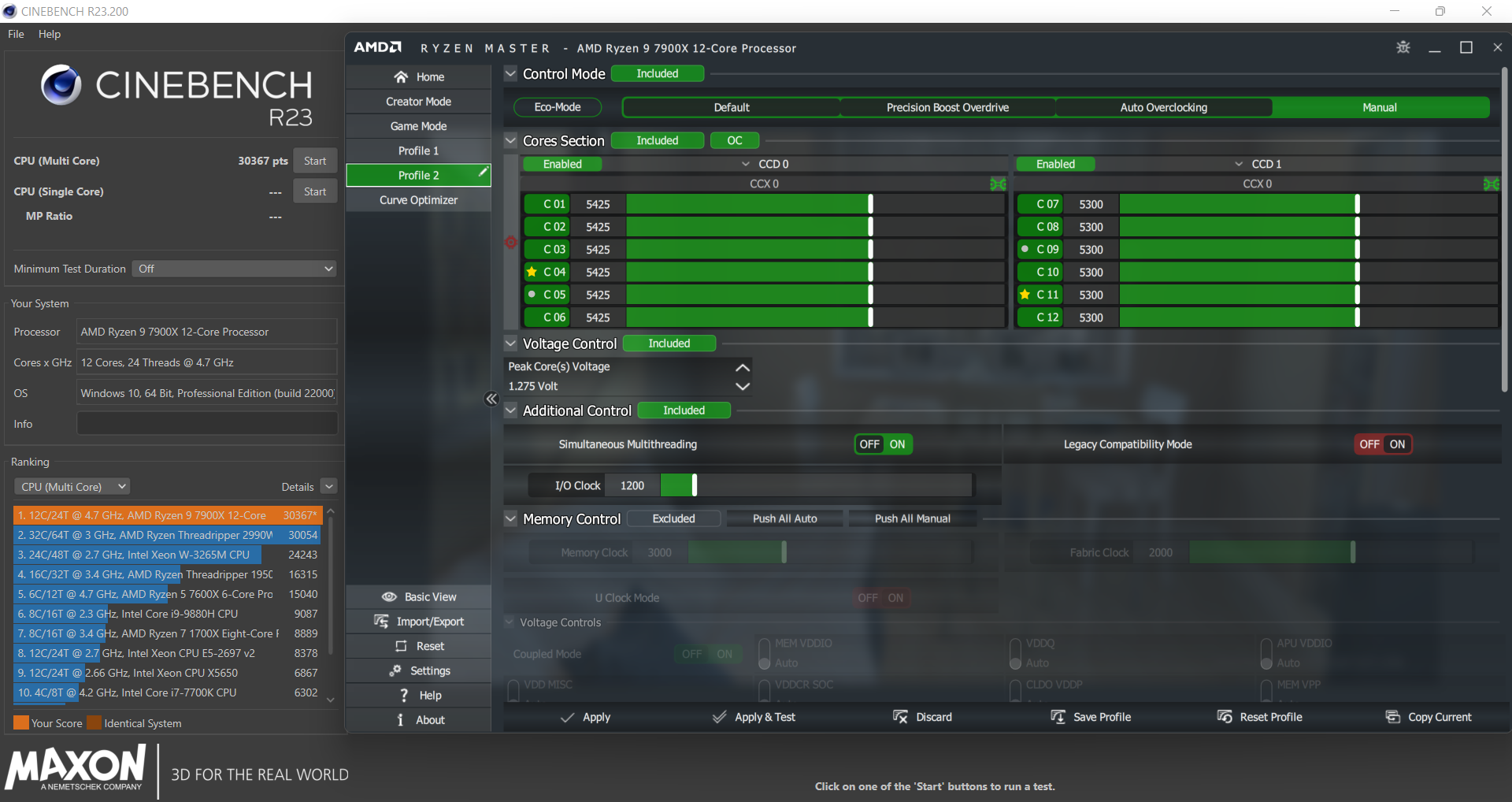Click the Copy Current icon
The height and width of the screenshot is (802, 1512).
(x=1392, y=717)
